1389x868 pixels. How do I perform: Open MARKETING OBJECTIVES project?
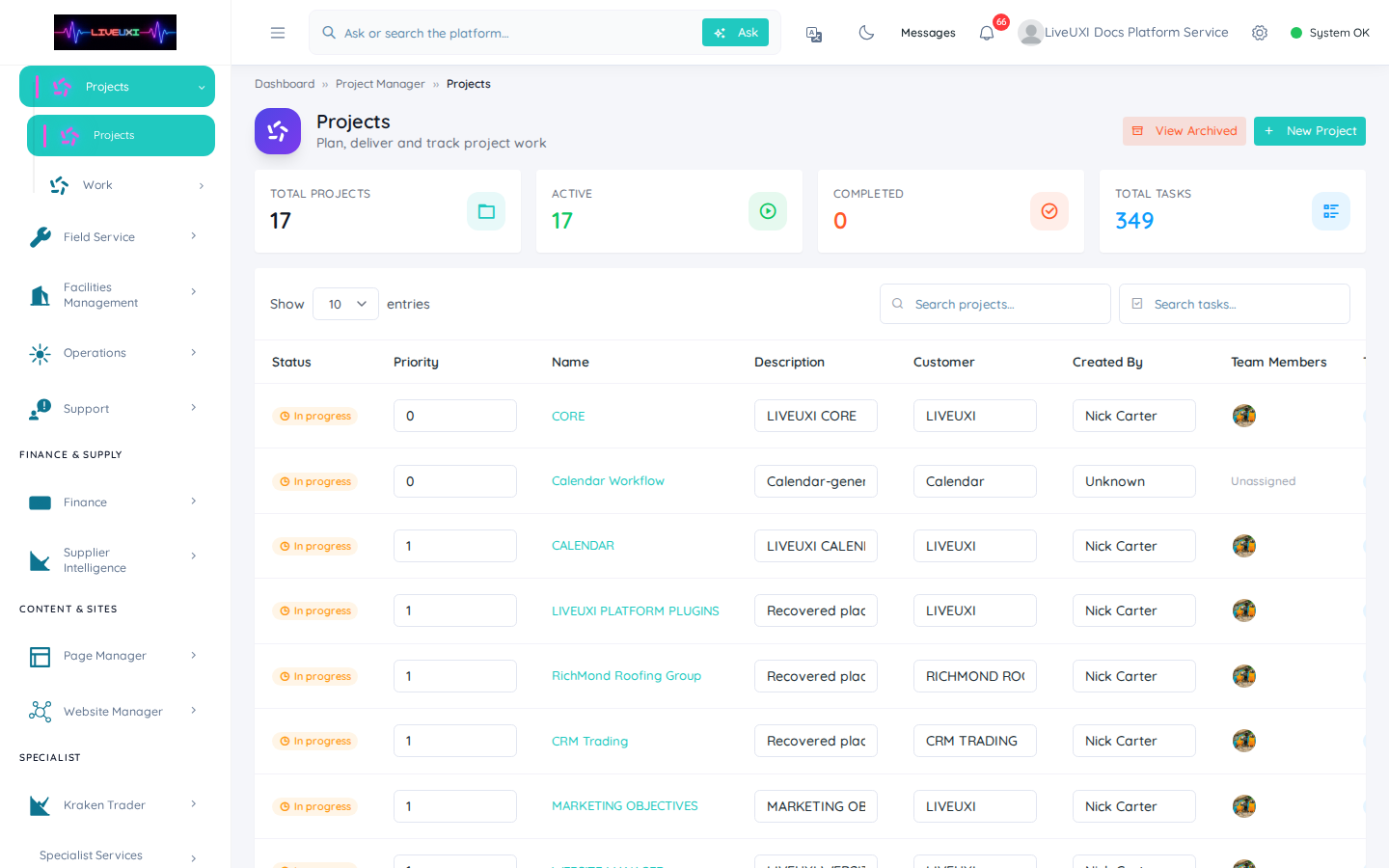(x=625, y=806)
